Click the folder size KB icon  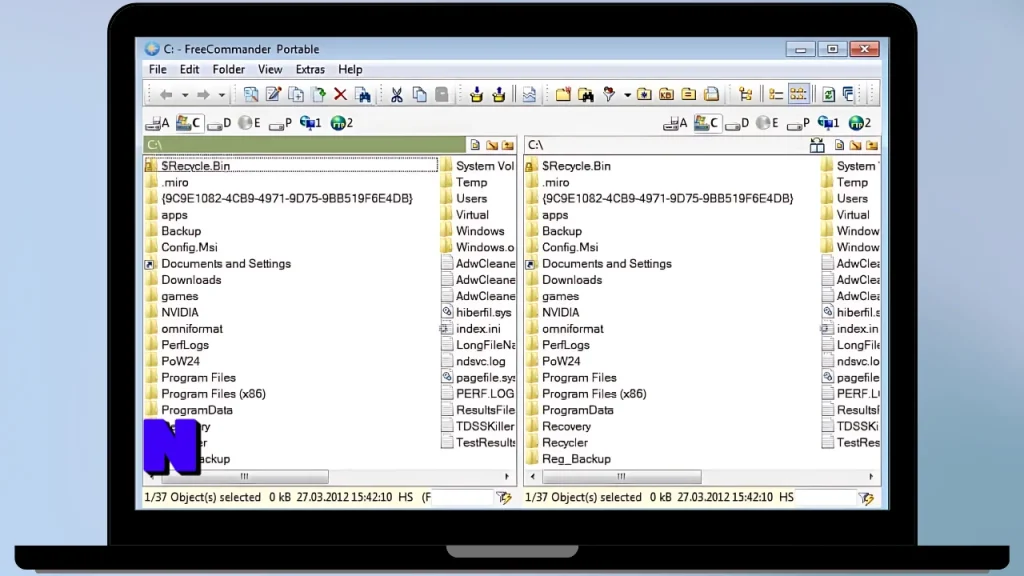pyautogui.click(x=666, y=95)
